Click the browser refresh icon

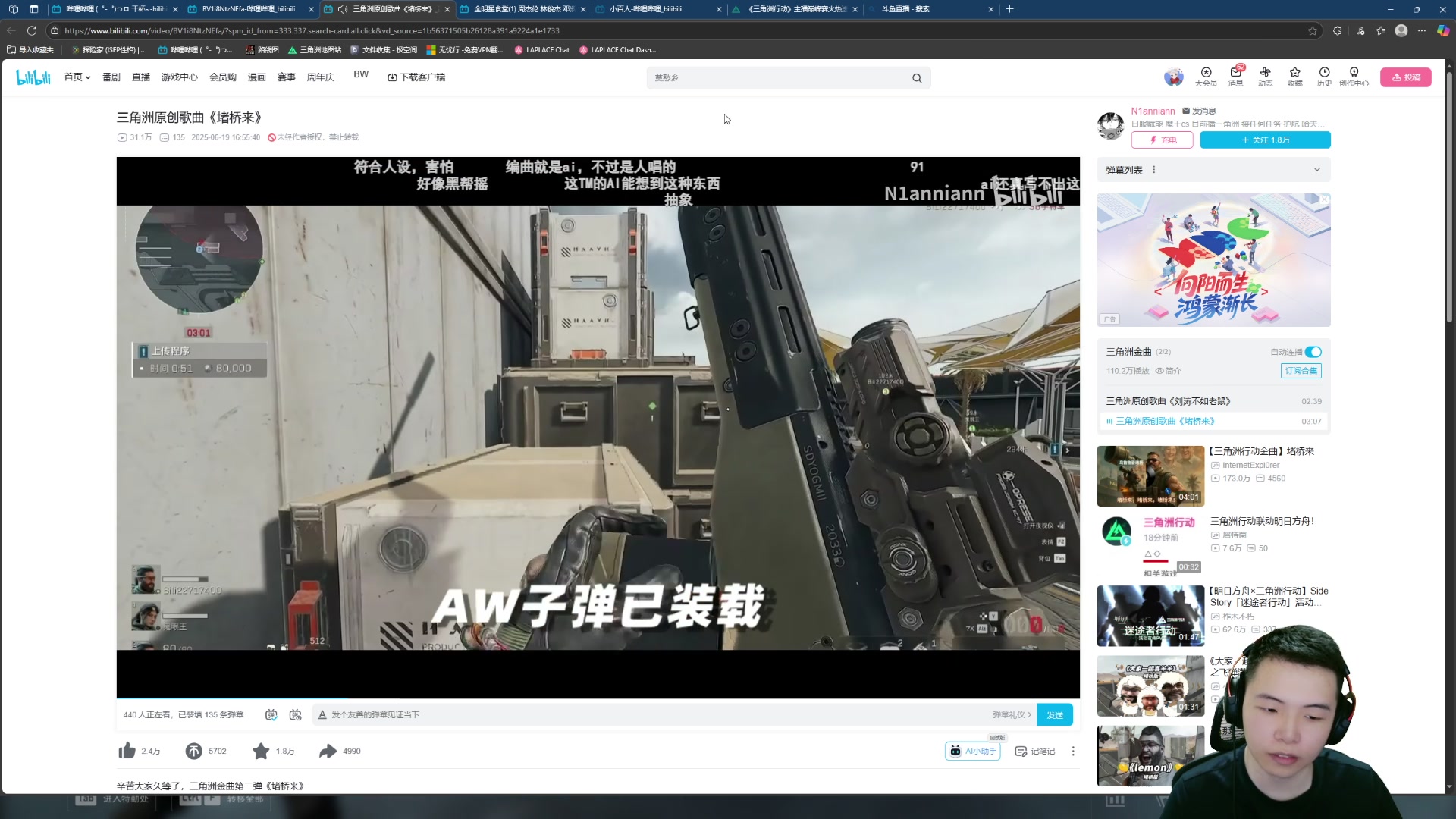click(x=32, y=30)
